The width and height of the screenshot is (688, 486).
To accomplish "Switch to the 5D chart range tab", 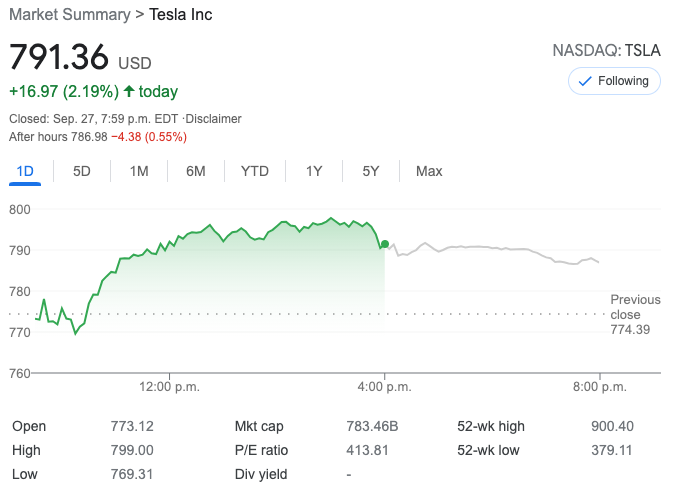I will point(82,171).
